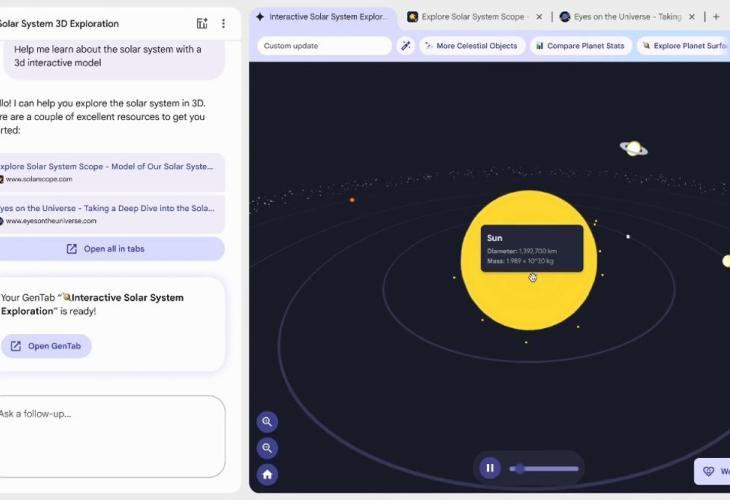Select the Explore Planet Surface chip
730x500 pixels.
pos(685,46)
